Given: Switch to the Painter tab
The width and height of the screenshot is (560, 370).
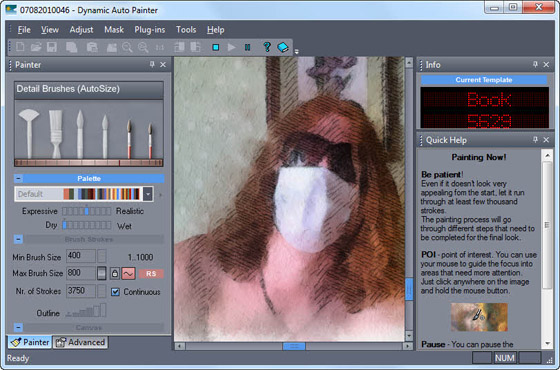Looking at the screenshot, I should coord(30,342).
